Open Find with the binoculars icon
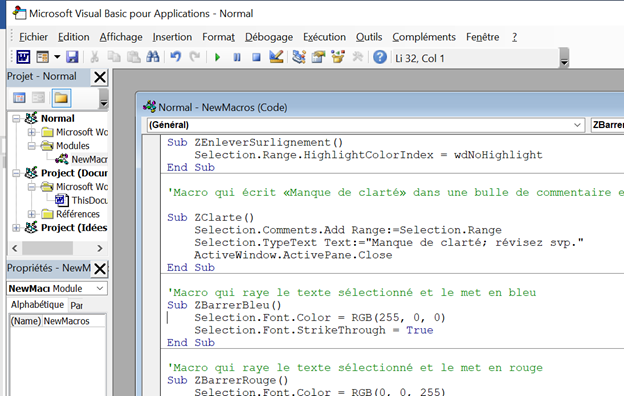The width and height of the screenshot is (624, 396). click(x=153, y=57)
